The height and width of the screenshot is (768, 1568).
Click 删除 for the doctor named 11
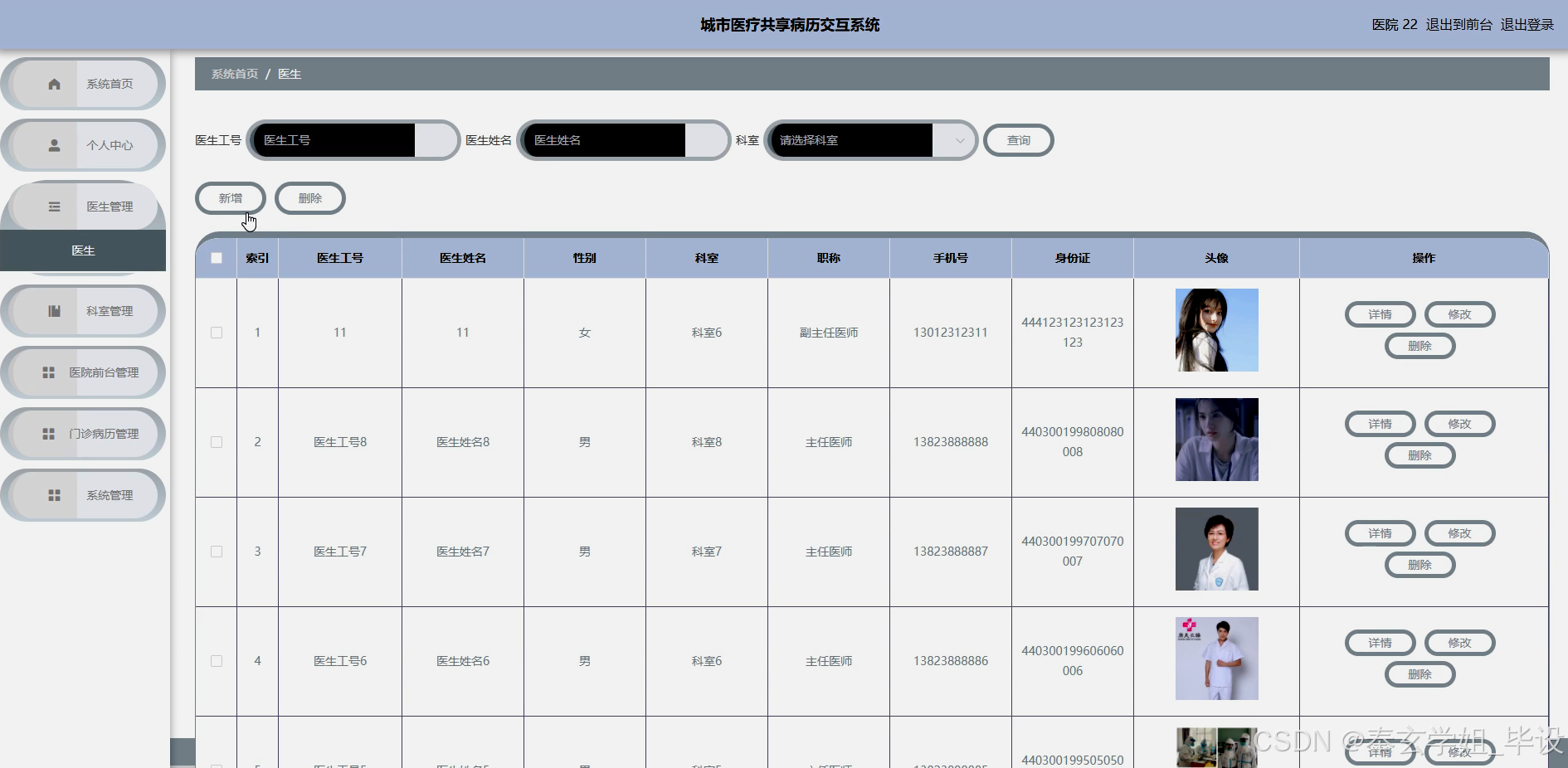(1420, 346)
